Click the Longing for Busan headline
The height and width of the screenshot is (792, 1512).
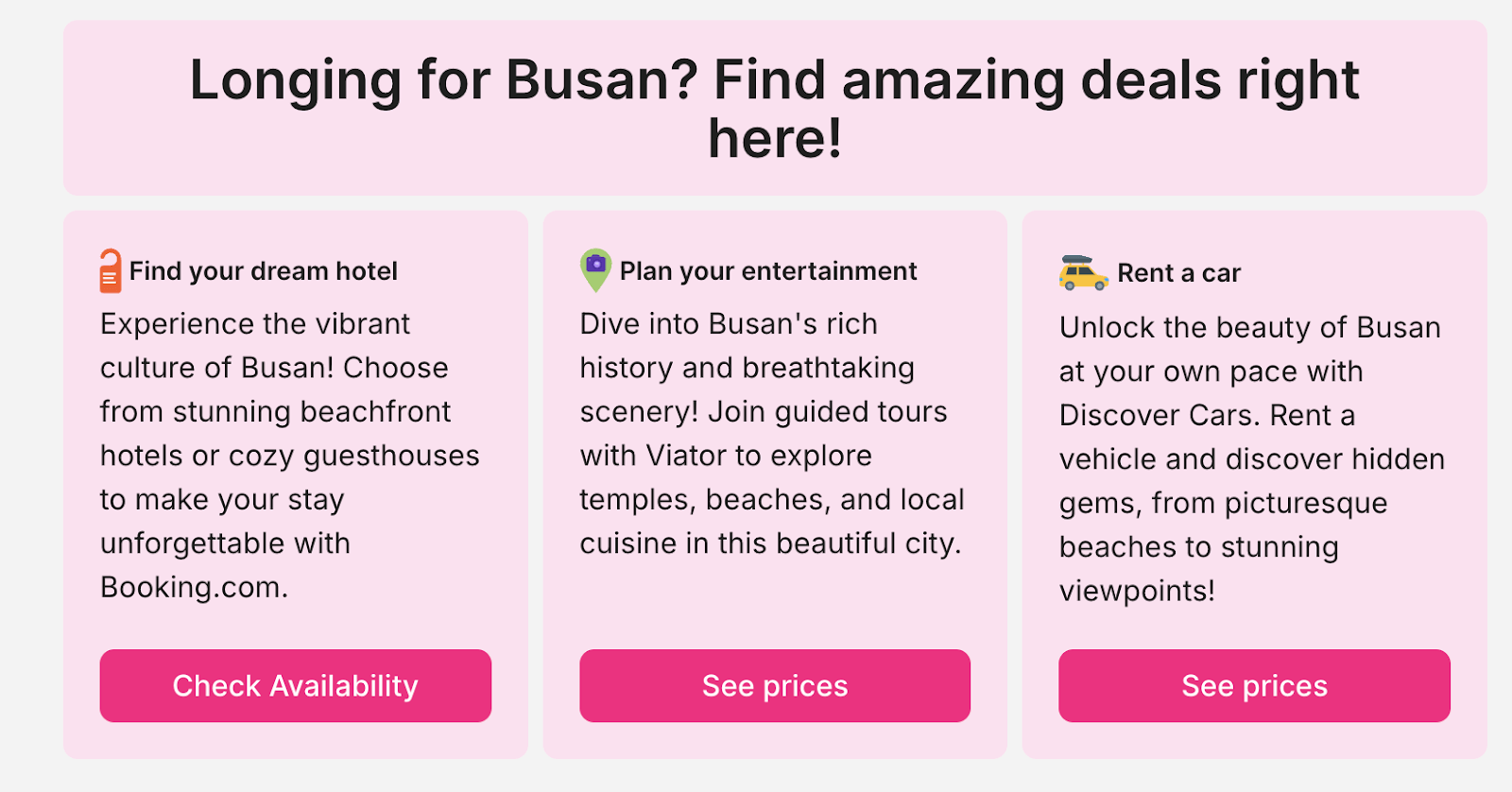coord(774,109)
